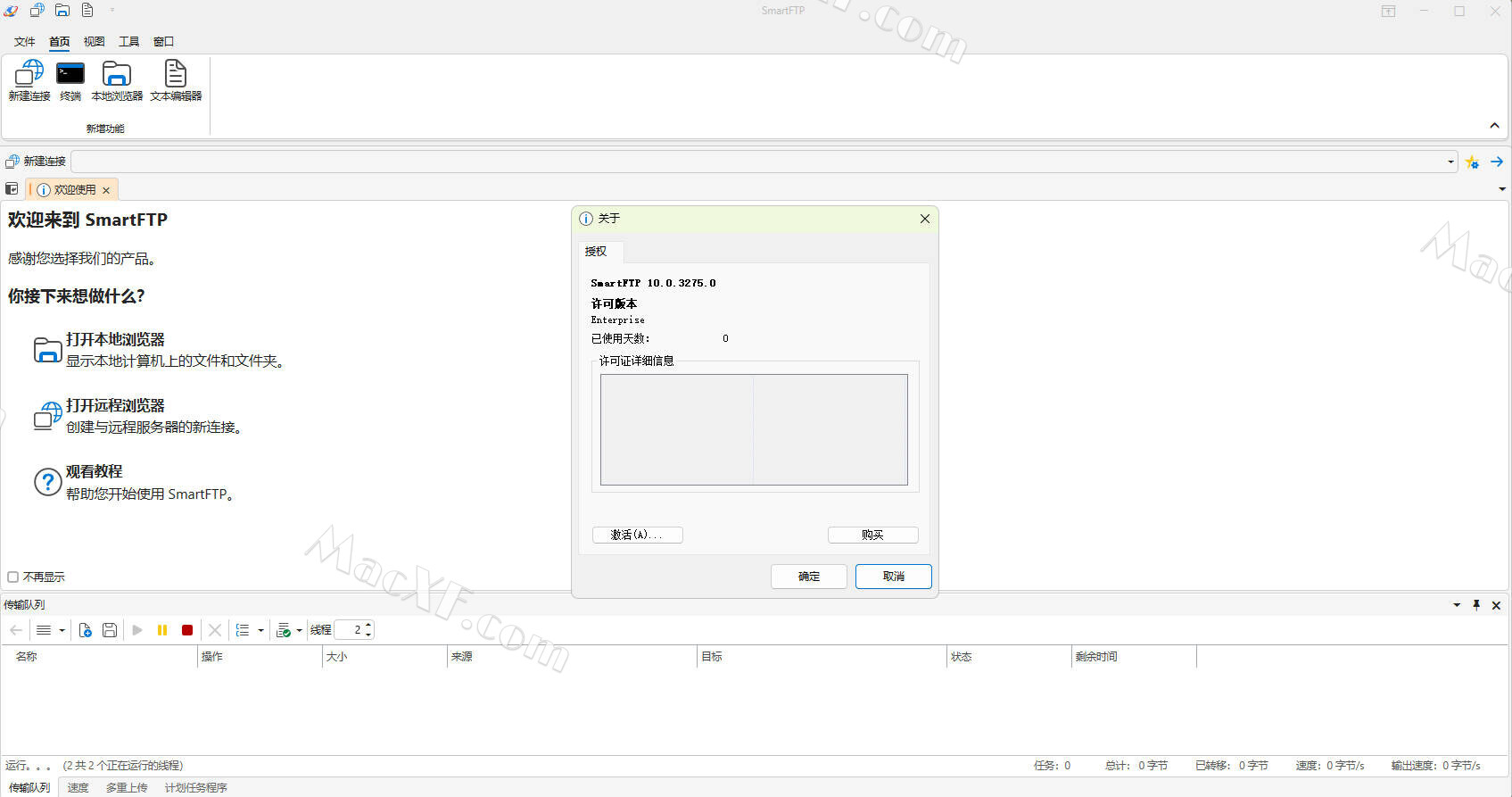Click the Activate (激活) button
The height and width of the screenshot is (797, 1512).
(638, 535)
